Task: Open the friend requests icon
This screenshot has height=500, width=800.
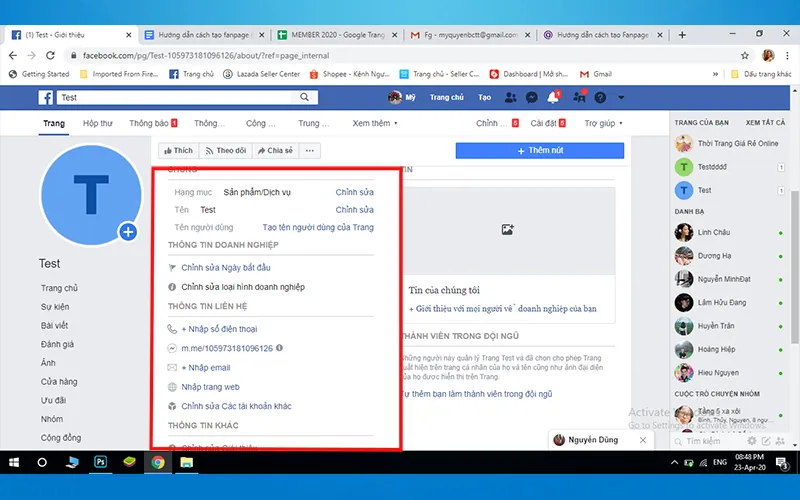Action: (511, 98)
